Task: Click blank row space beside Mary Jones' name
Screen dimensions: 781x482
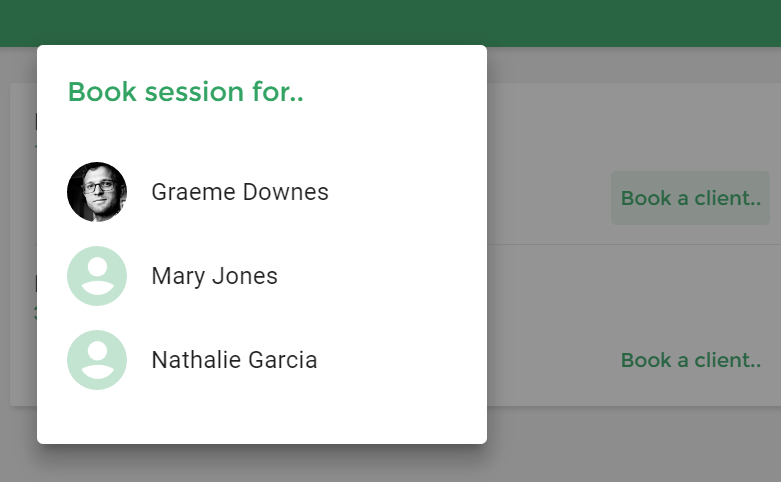Action: coord(379,276)
